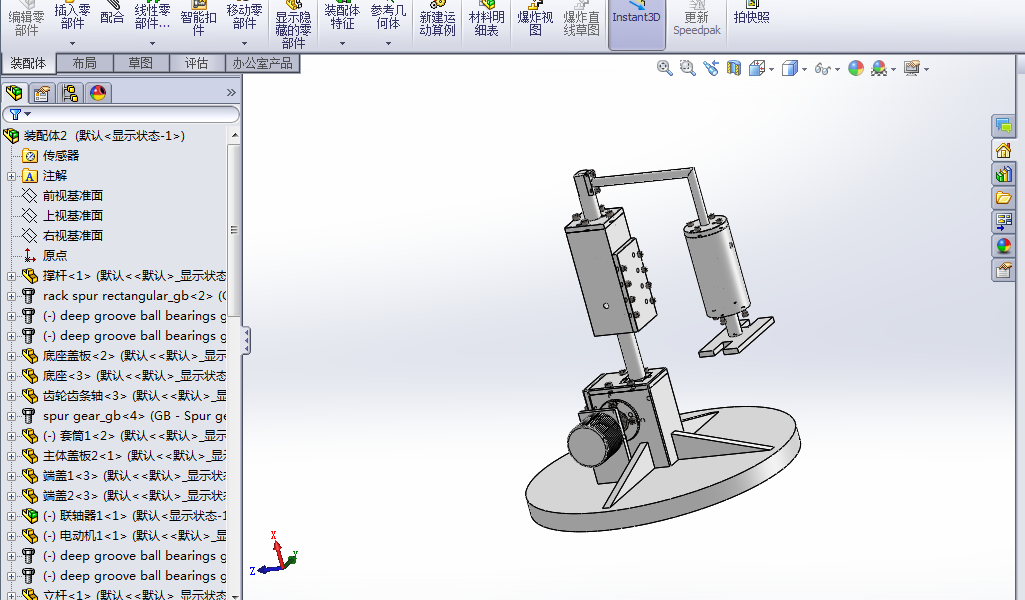Click the Previous View icon
1025x600 pixels.
711,68
